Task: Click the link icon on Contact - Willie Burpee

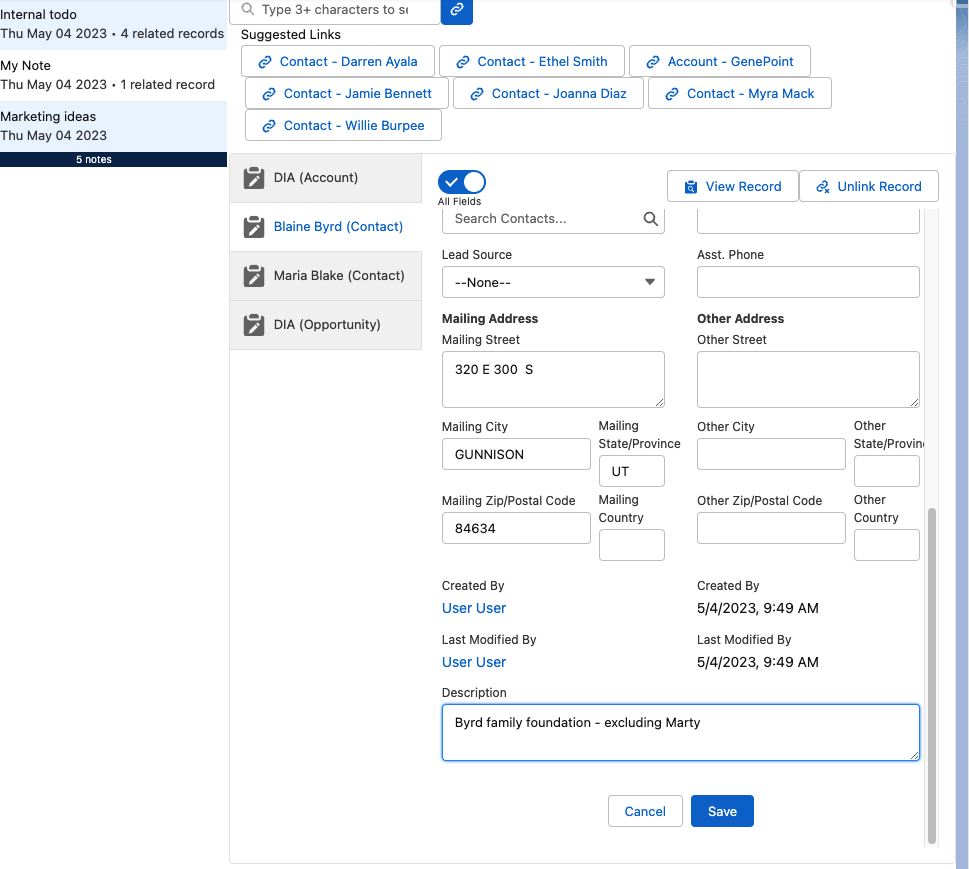Action: (269, 126)
